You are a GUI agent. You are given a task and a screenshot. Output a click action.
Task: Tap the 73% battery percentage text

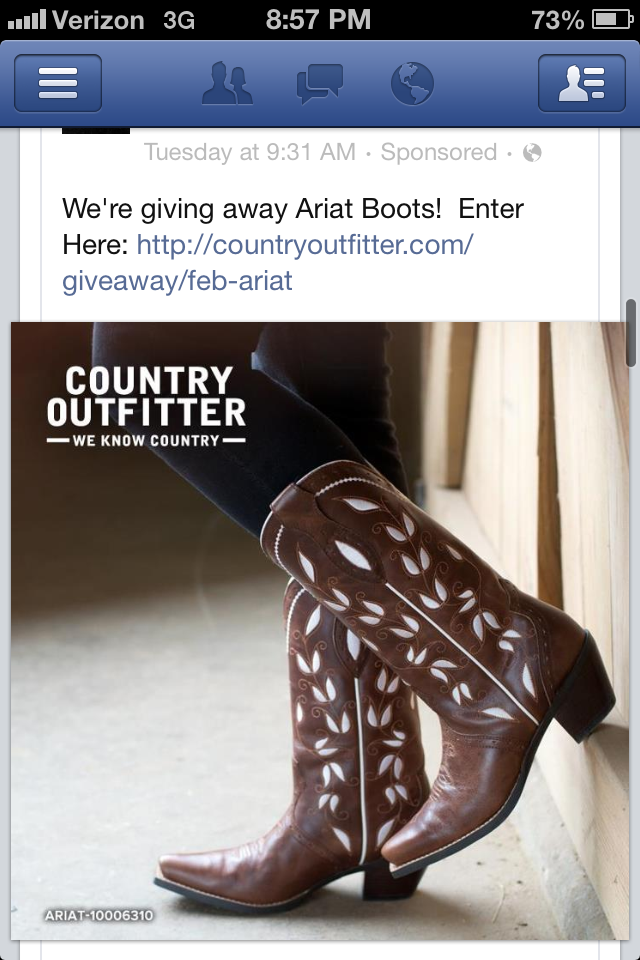tap(557, 20)
